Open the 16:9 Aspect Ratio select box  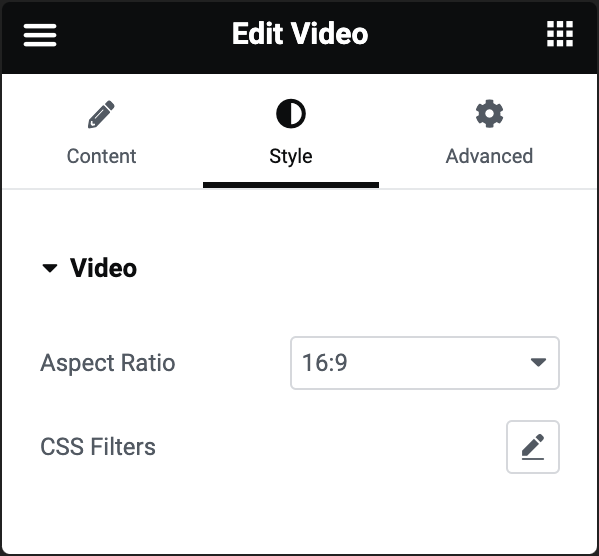pyautogui.click(x=425, y=363)
